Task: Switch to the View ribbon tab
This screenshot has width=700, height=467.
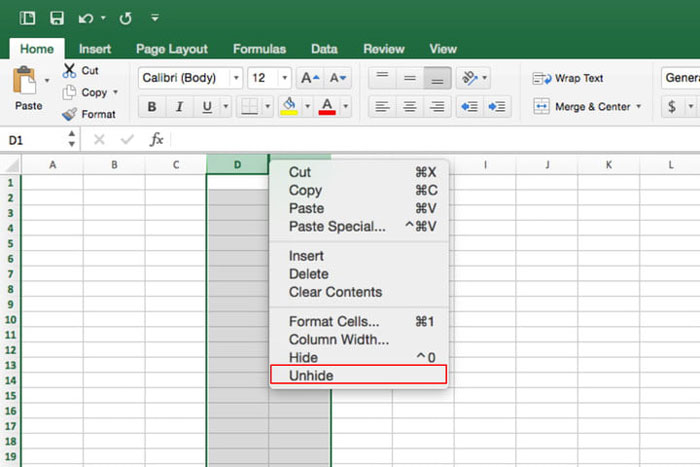Action: coord(443,49)
